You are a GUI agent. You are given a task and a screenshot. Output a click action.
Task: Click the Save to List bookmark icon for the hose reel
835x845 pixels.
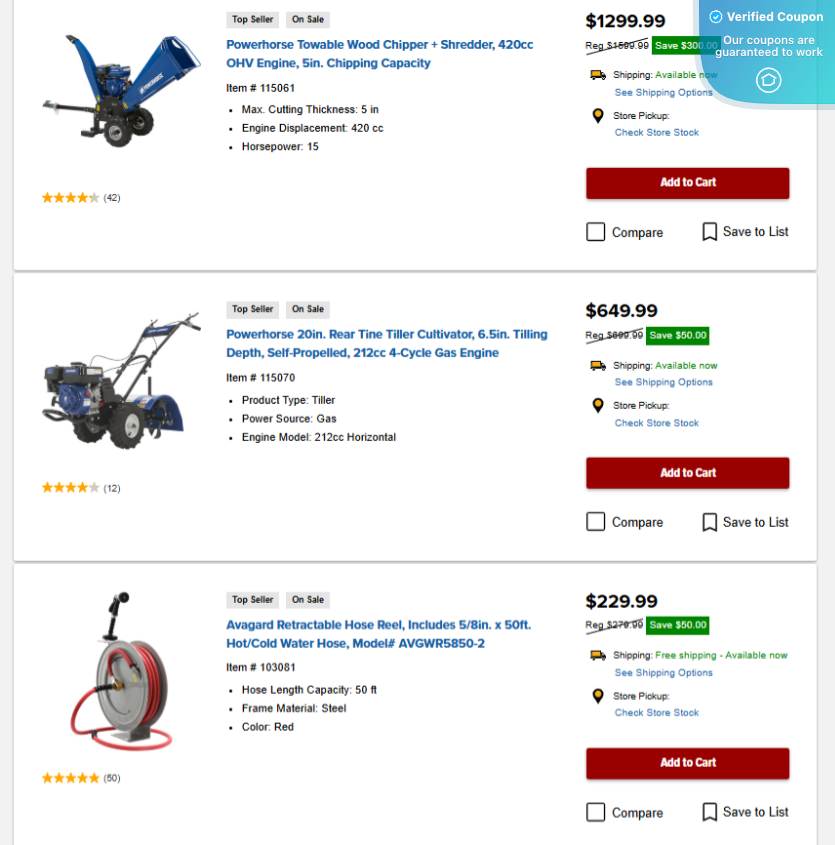point(710,812)
